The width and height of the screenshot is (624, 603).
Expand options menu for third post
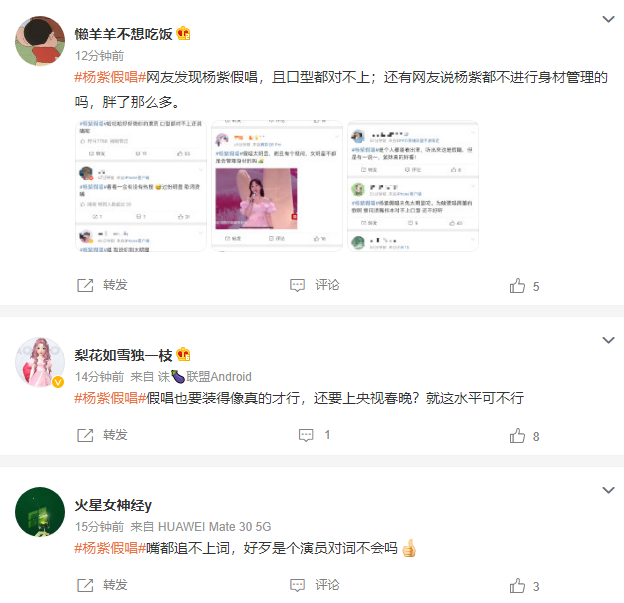click(608, 490)
